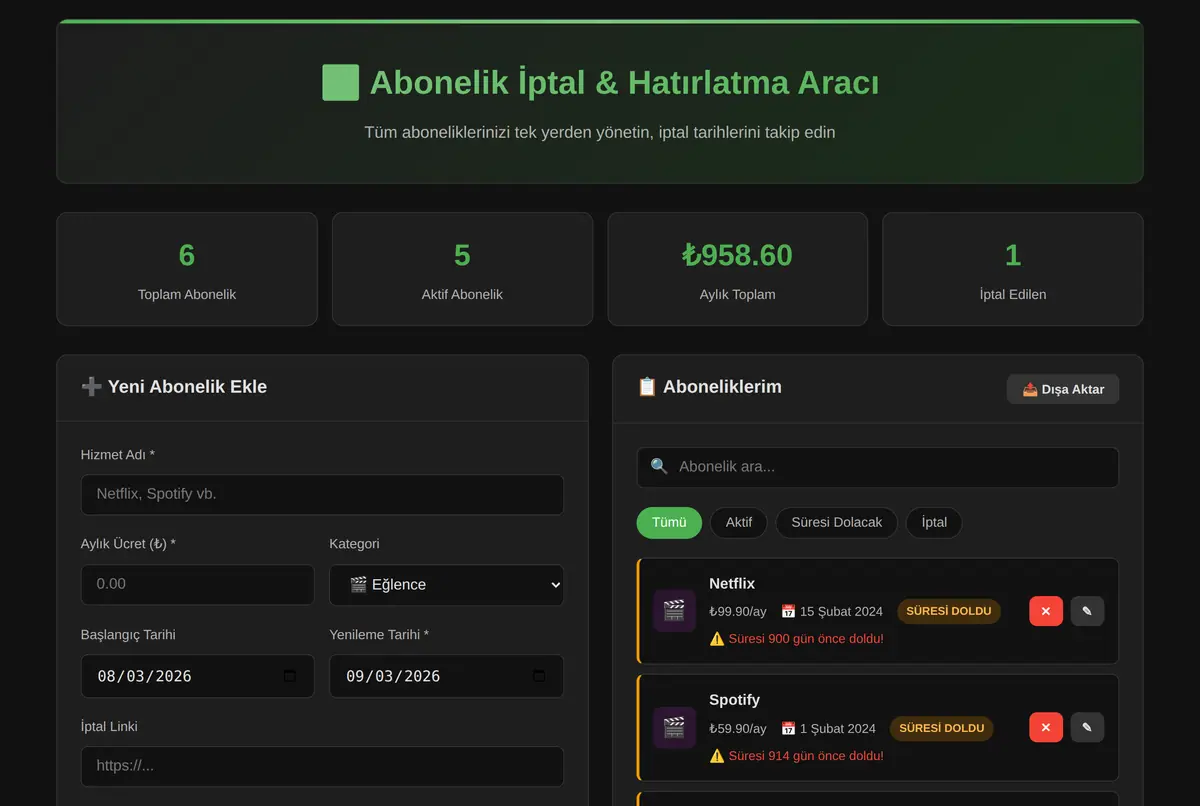This screenshot has height=806, width=1200.
Task: Edit the Spotify subscription pencil icon
Action: pyautogui.click(x=1087, y=727)
